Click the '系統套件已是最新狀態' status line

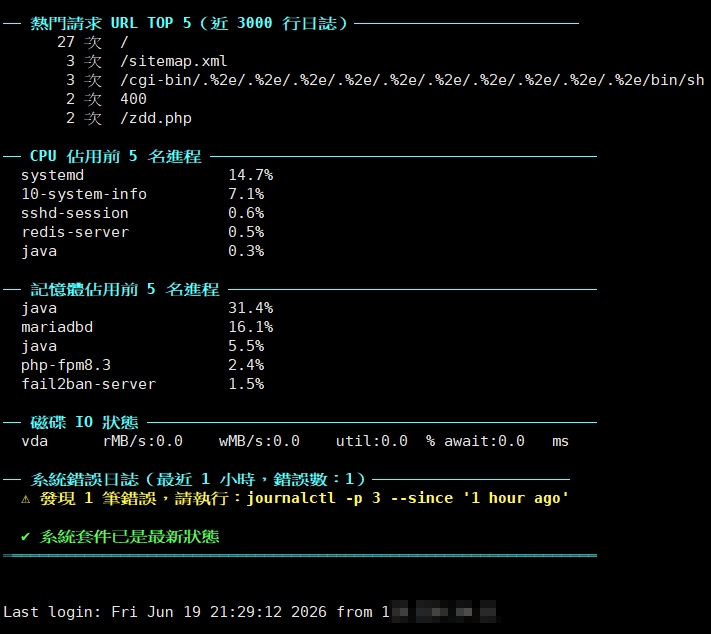(129, 537)
